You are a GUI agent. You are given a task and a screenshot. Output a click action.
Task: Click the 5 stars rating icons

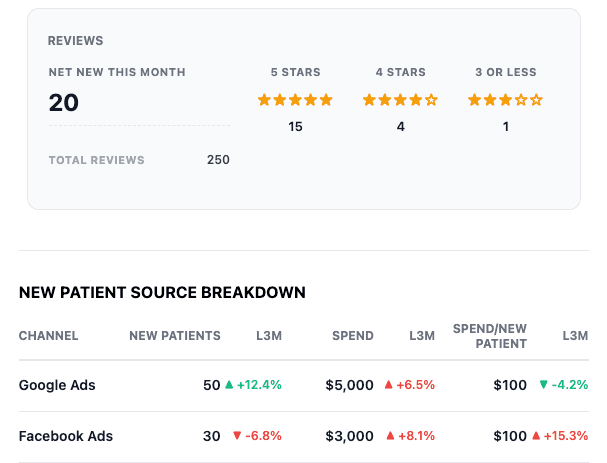[295, 100]
